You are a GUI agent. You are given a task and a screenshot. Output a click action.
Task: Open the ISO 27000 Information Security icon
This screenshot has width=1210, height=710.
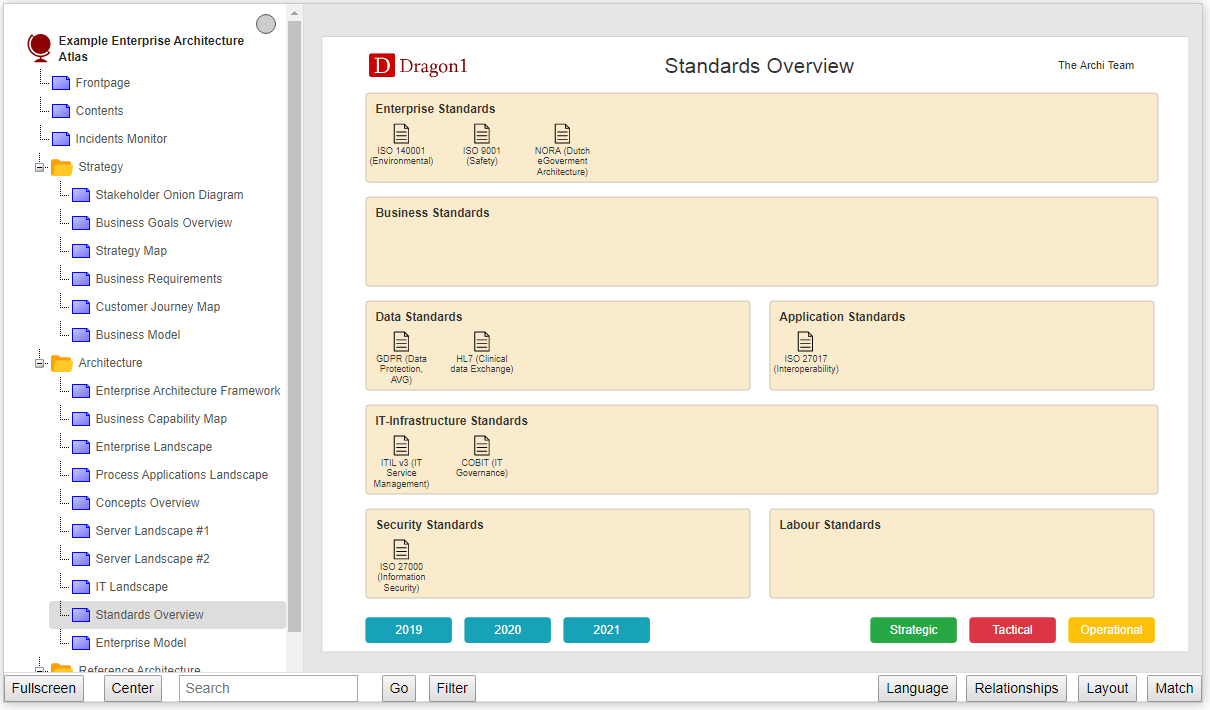click(401, 549)
